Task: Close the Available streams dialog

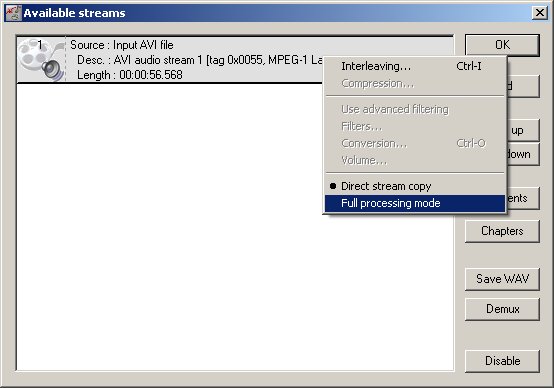Action: click(540, 13)
